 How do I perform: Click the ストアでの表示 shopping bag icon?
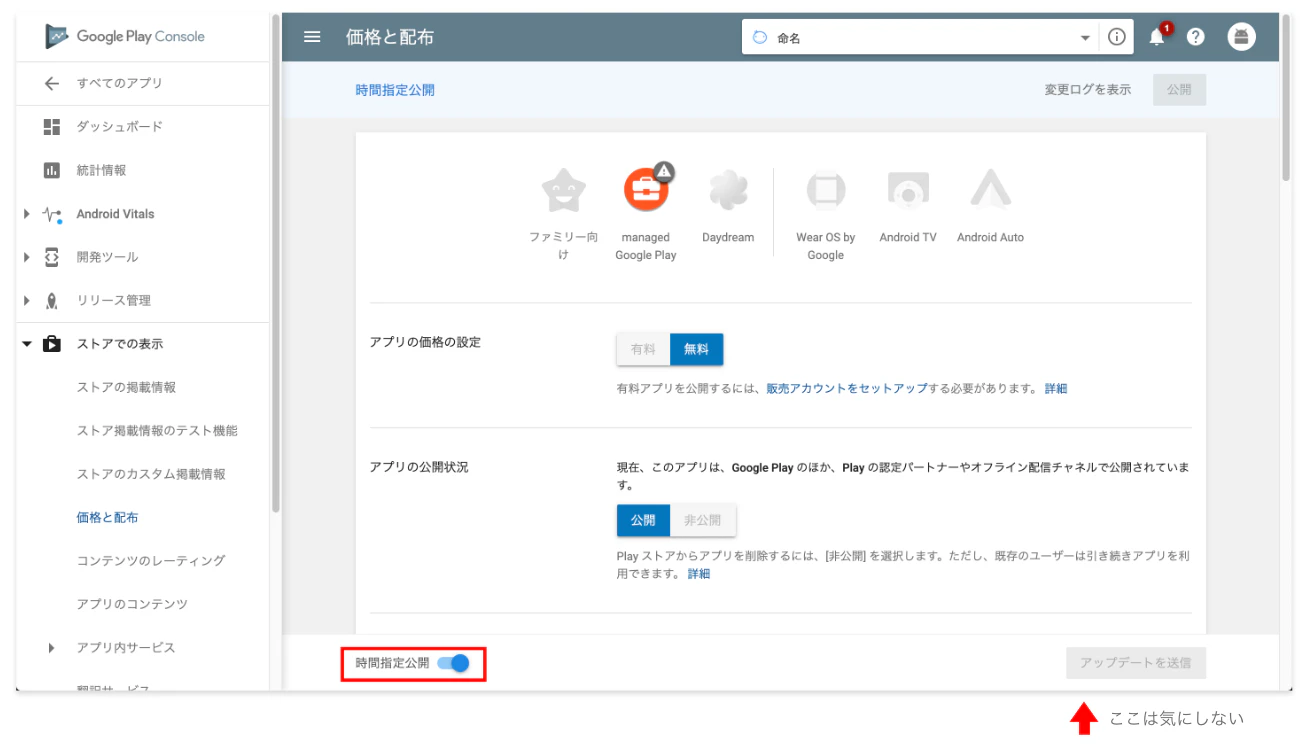pos(52,344)
